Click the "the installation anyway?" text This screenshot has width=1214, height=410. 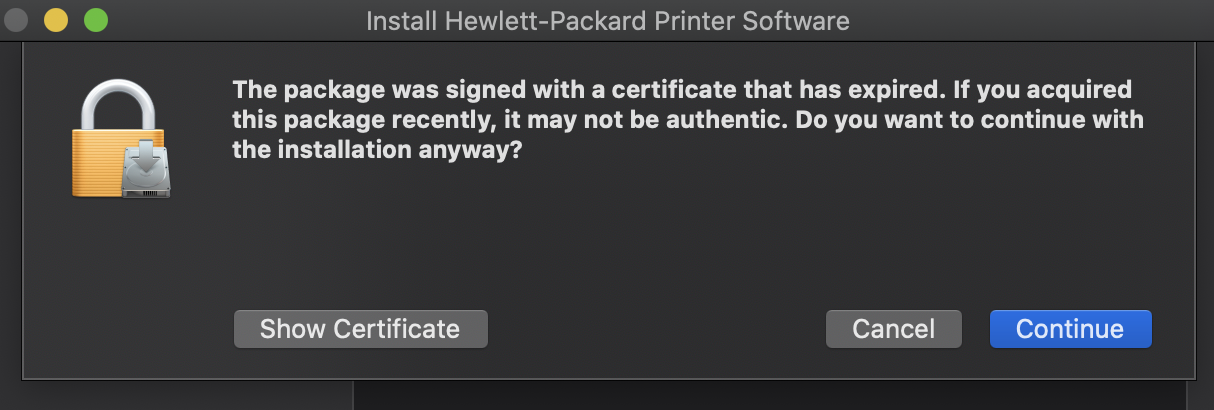click(x=378, y=152)
